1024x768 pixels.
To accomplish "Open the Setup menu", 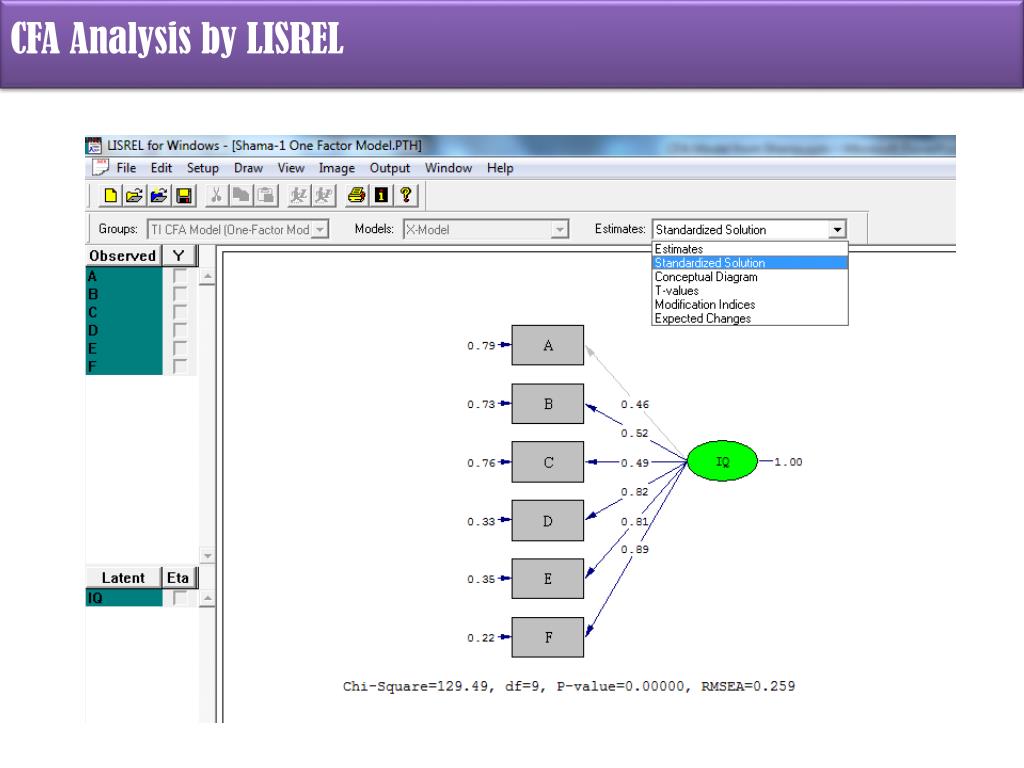I will (x=202, y=168).
